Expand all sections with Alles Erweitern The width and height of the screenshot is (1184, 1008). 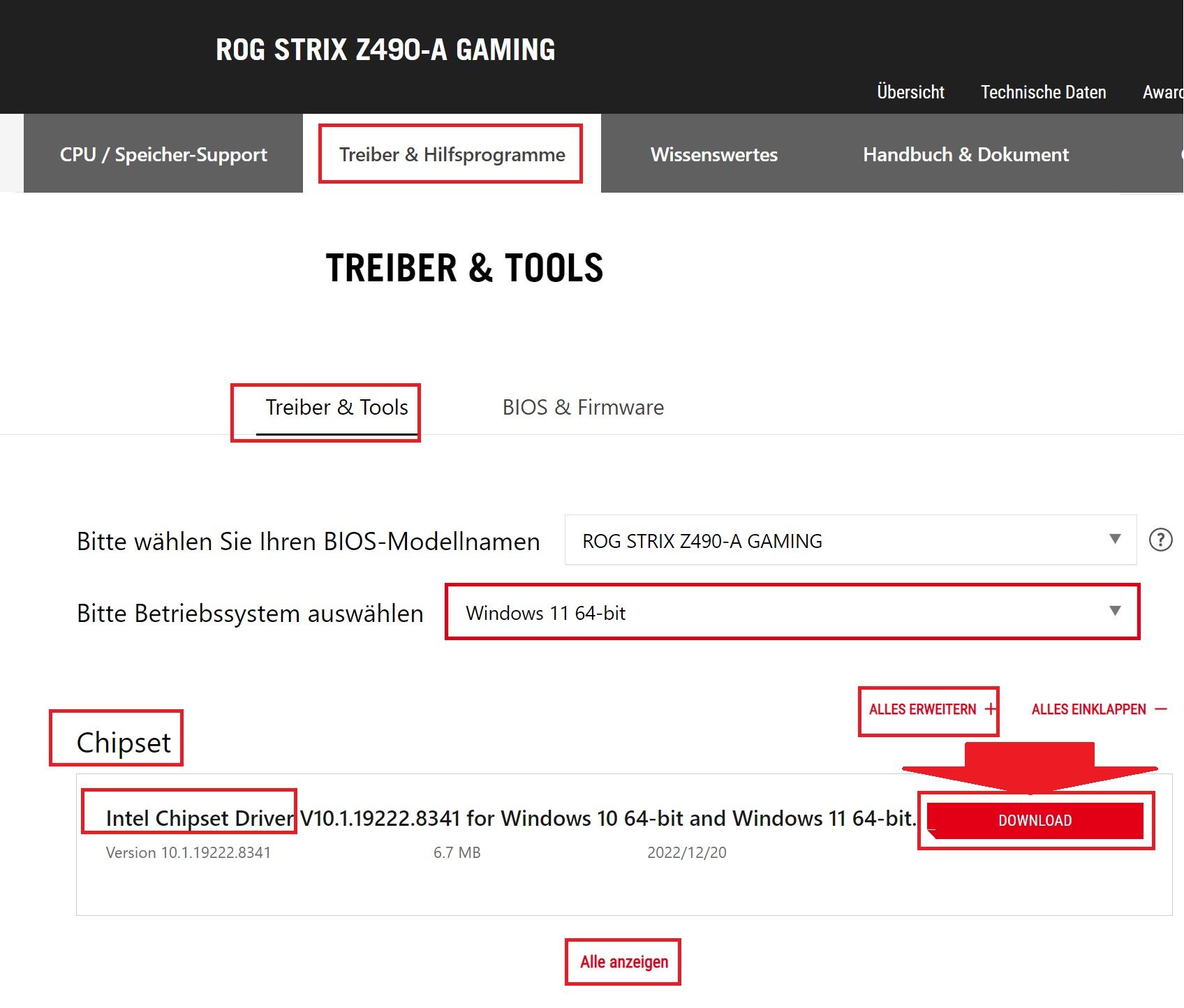coord(932,709)
